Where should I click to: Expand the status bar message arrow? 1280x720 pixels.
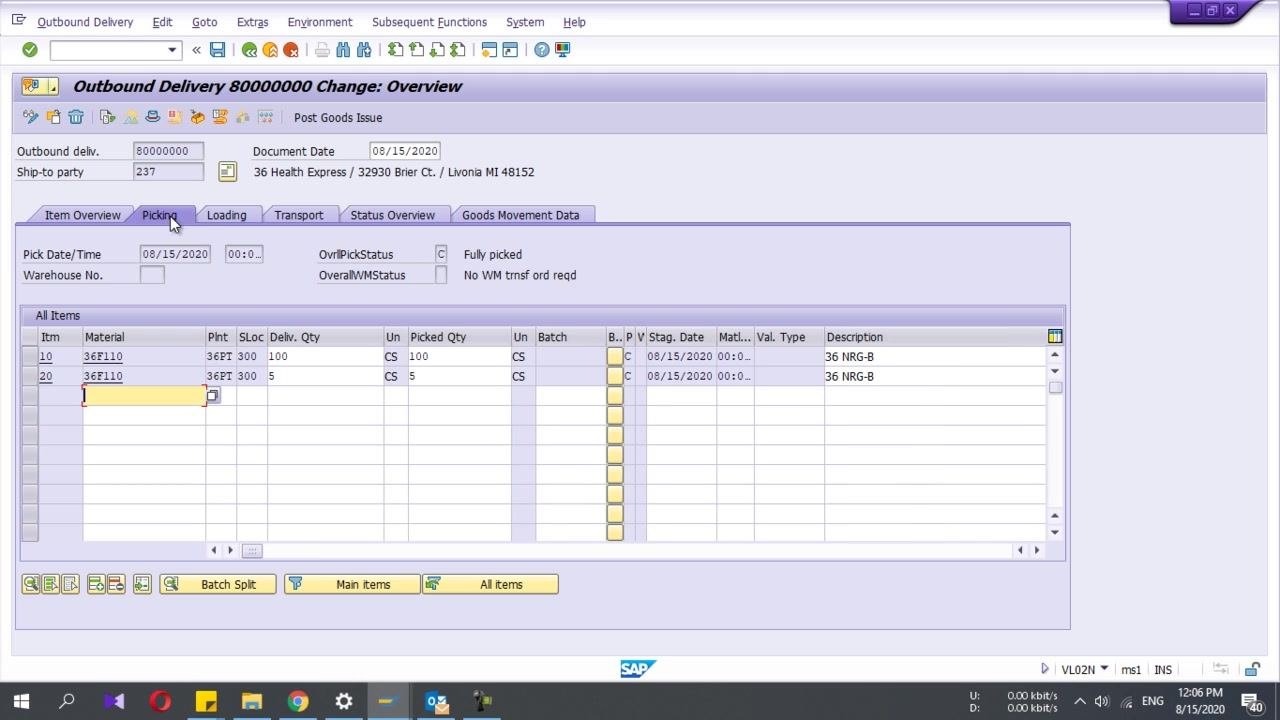[x=1045, y=669]
